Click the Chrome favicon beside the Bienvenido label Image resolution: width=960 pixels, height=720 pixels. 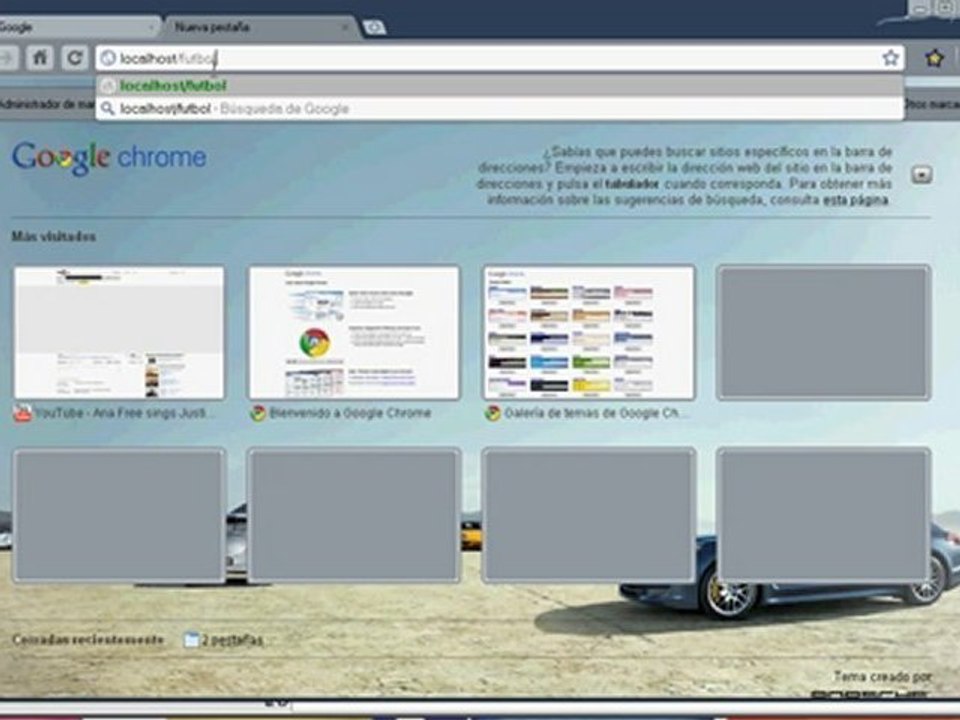pyautogui.click(x=258, y=413)
